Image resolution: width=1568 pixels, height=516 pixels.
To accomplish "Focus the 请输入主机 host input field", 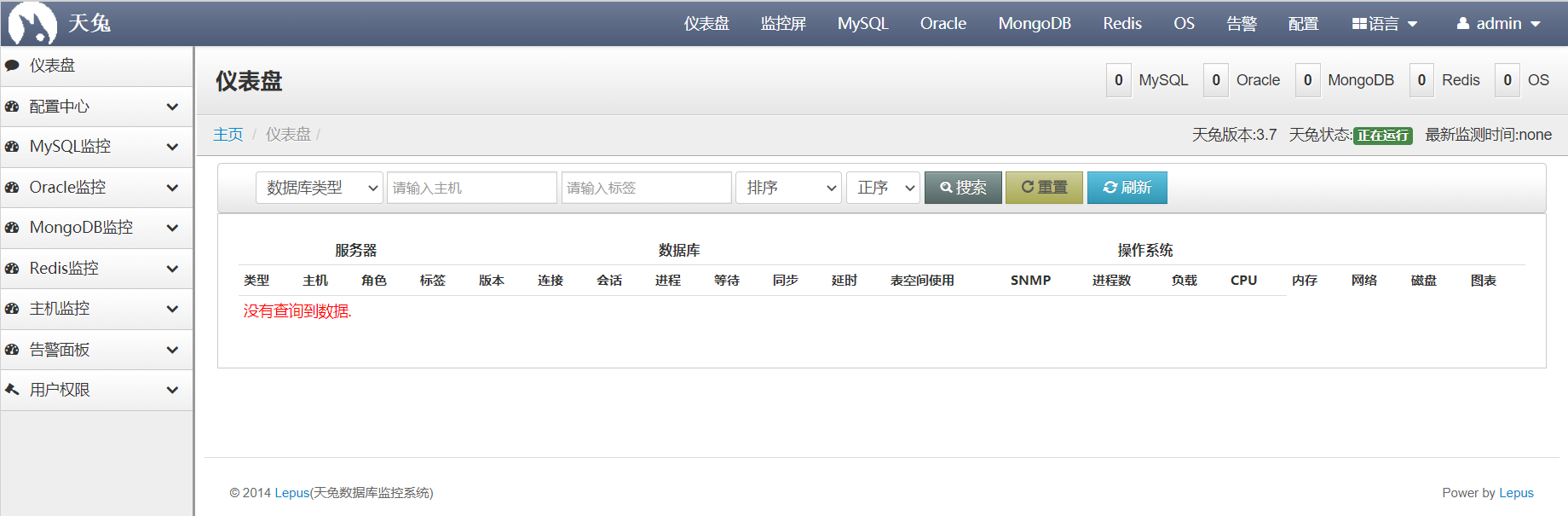I will 471,188.
